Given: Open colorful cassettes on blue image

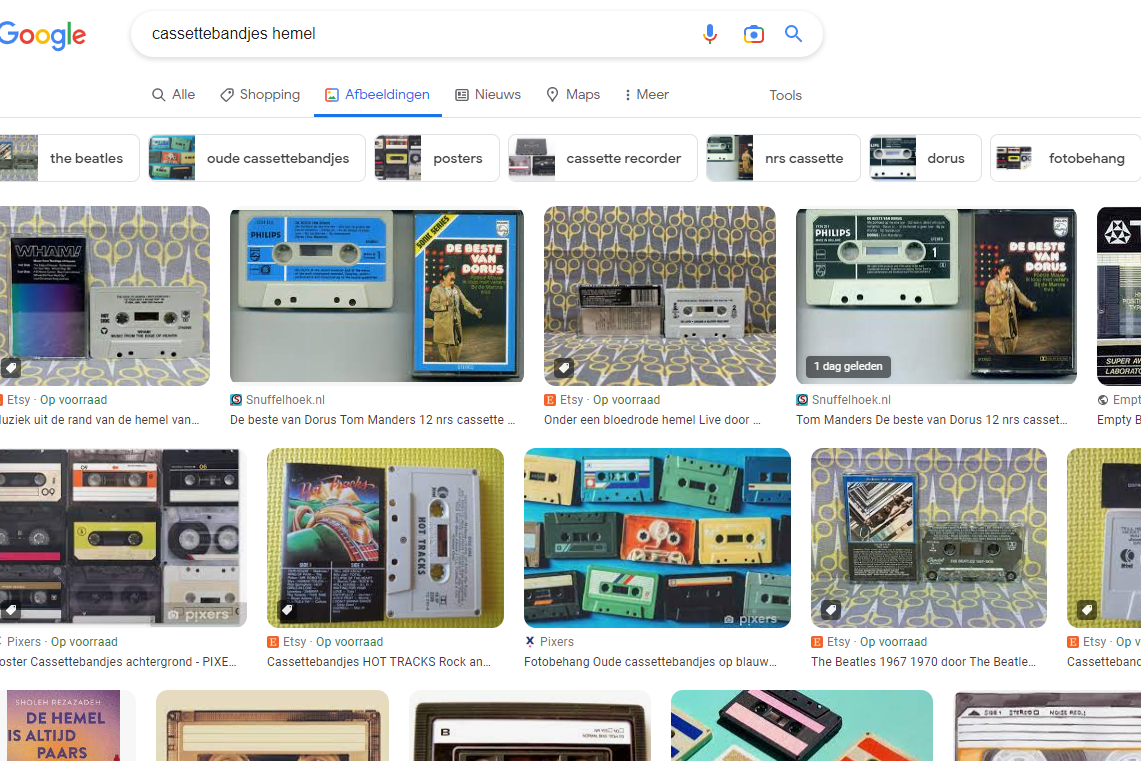Looking at the screenshot, I should 657,537.
